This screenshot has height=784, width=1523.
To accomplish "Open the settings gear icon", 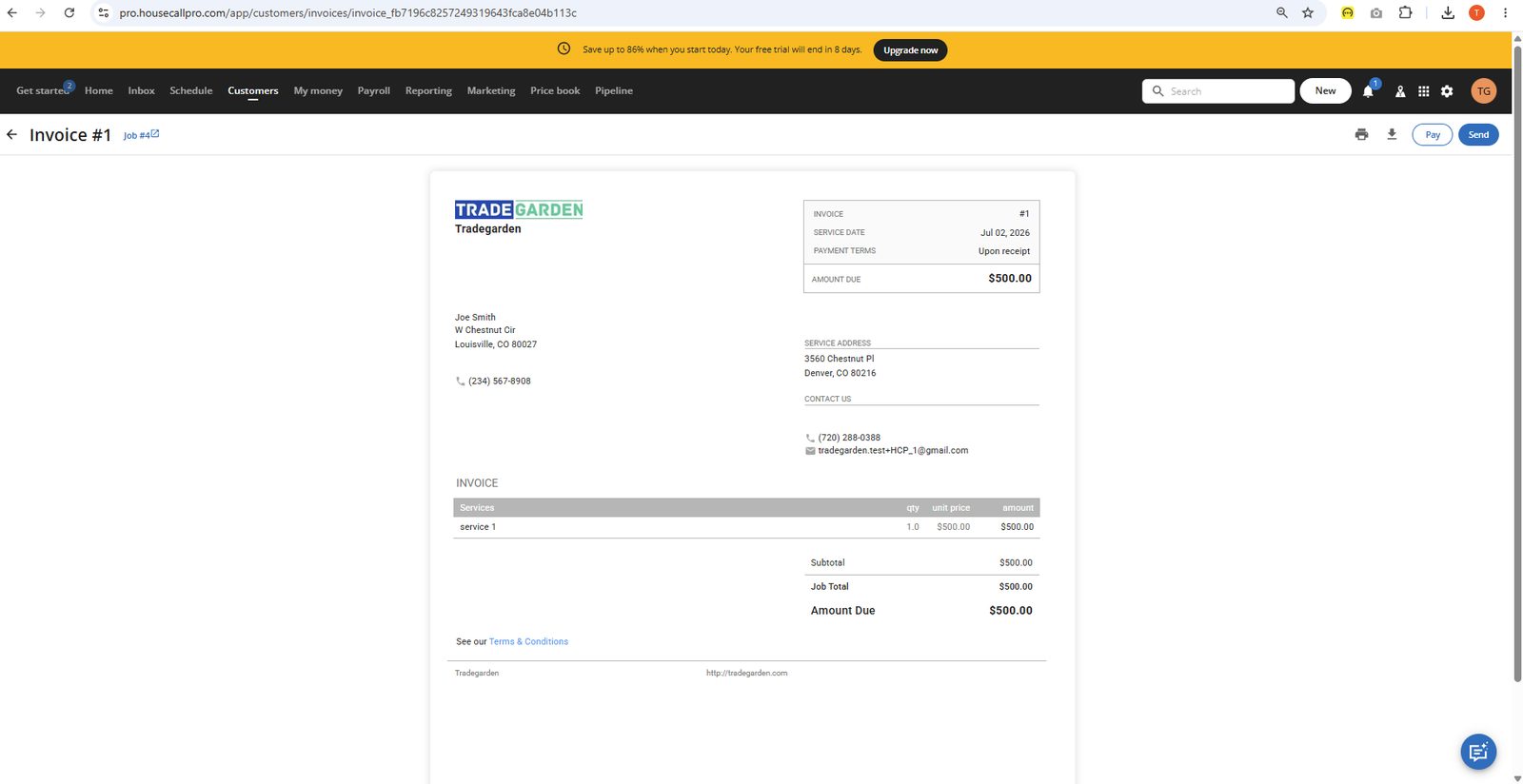I will [1447, 91].
